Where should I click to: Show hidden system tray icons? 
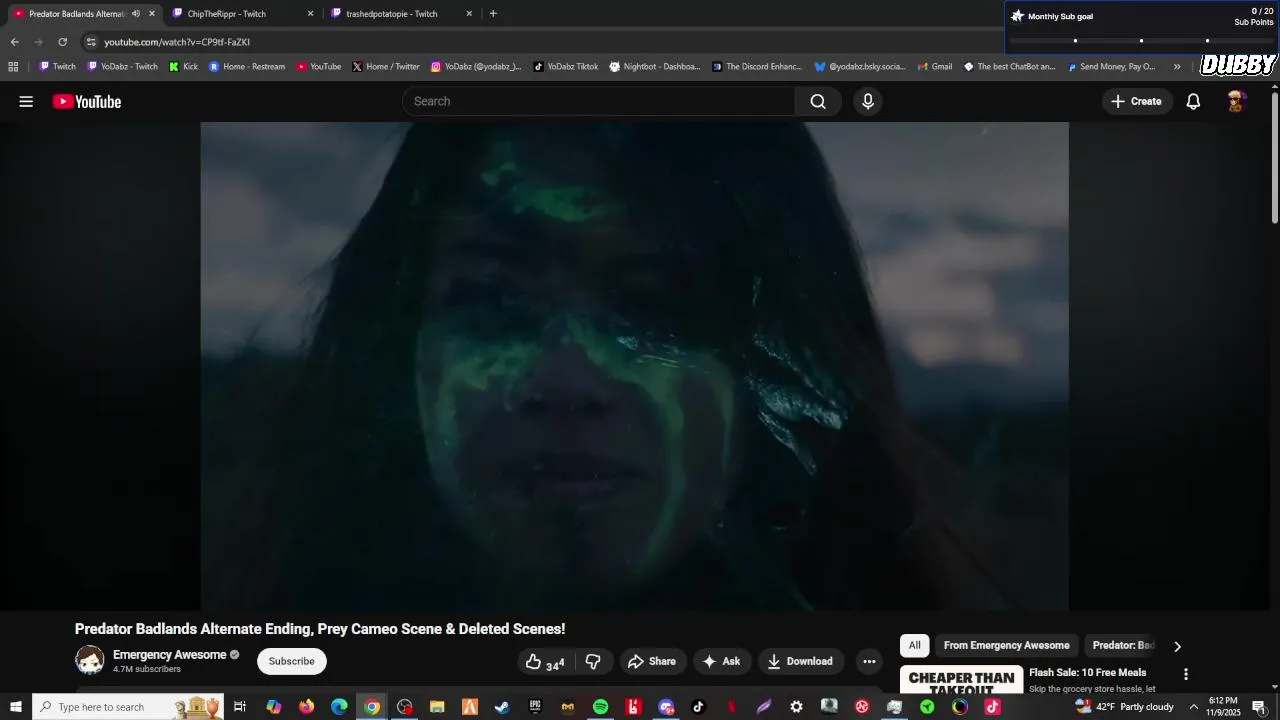point(1193,707)
